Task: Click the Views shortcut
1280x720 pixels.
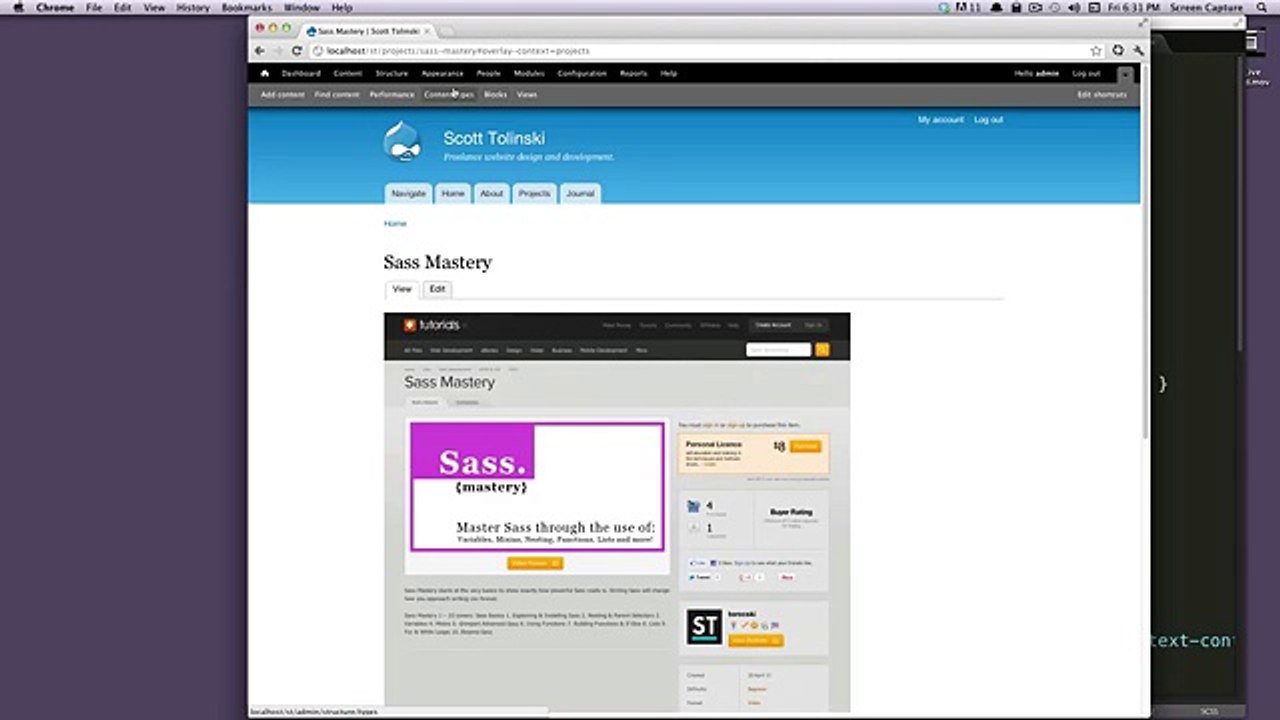Action: coord(527,95)
